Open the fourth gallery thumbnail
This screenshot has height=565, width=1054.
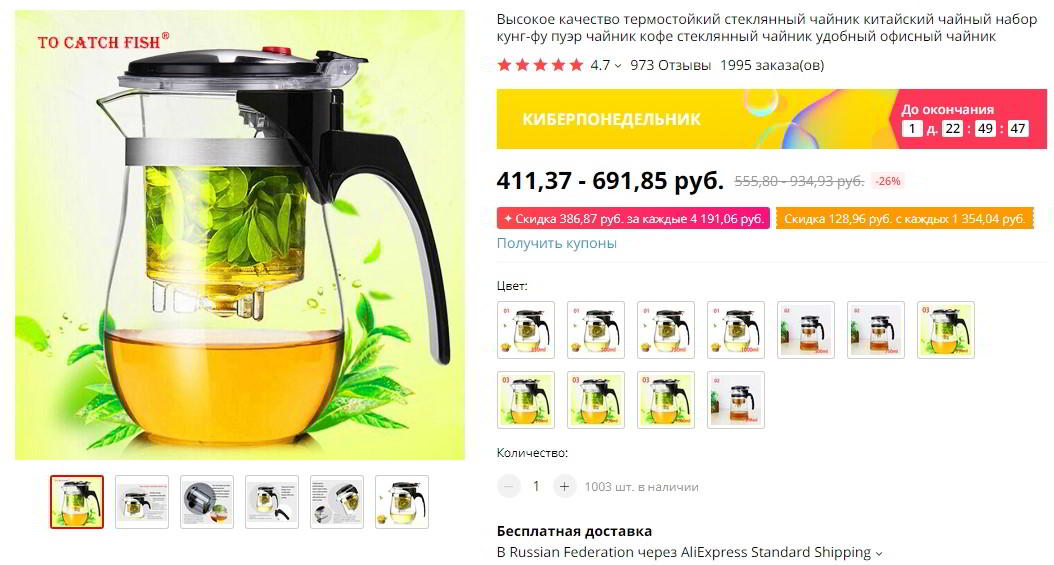click(x=272, y=502)
